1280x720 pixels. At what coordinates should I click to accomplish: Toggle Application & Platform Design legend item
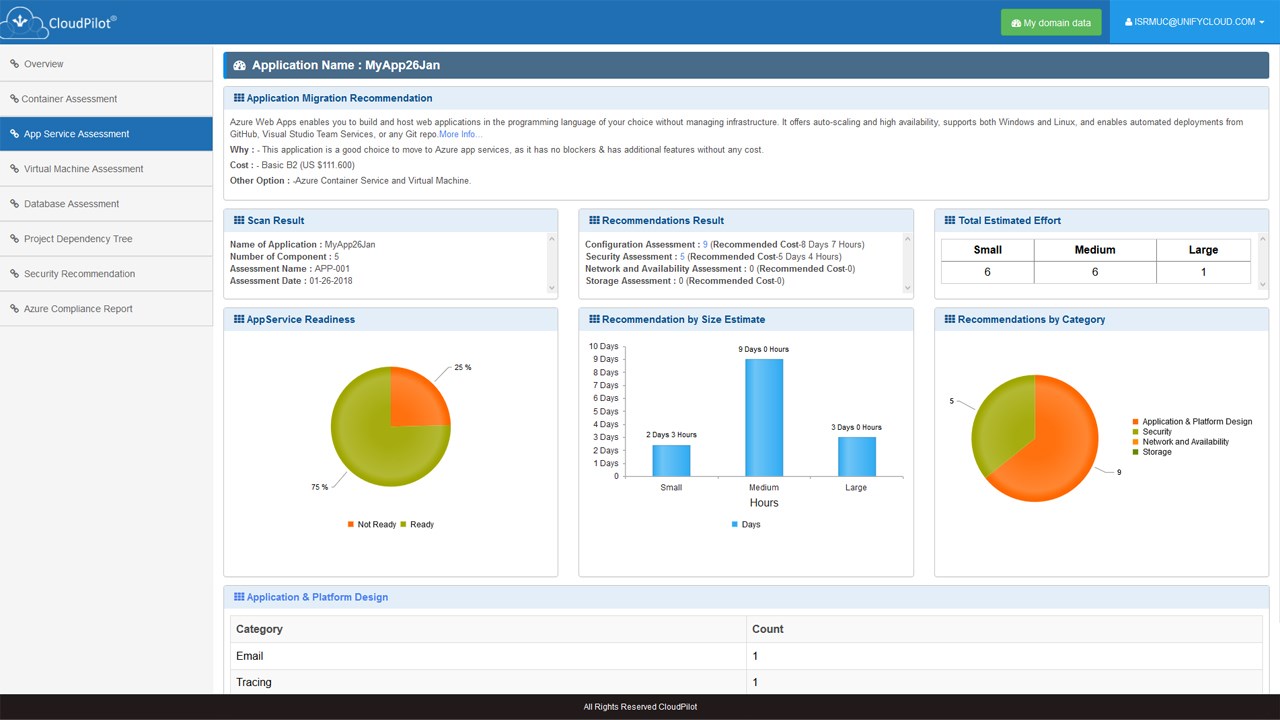(1192, 422)
